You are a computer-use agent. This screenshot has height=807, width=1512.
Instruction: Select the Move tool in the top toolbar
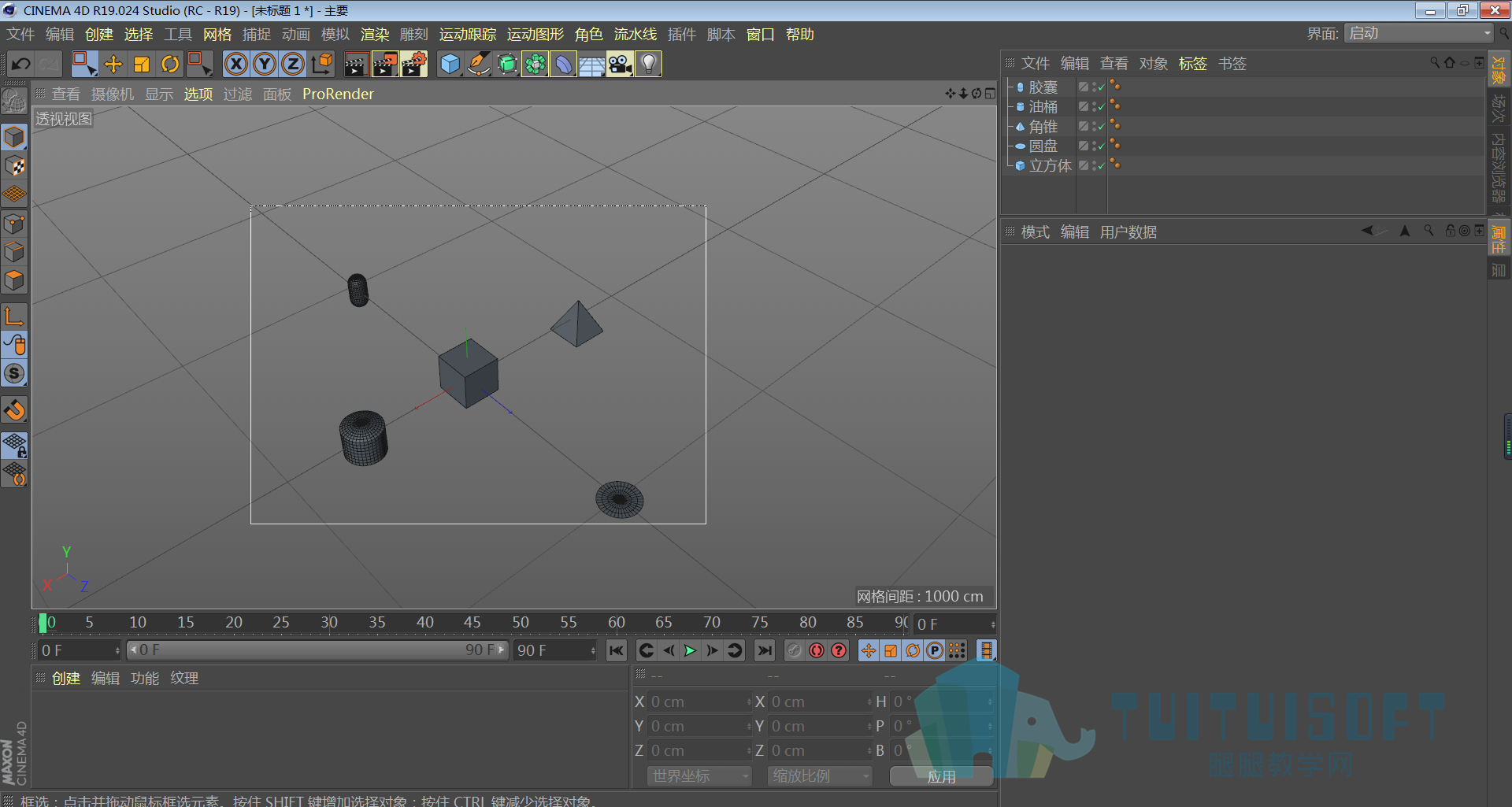(x=113, y=64)
